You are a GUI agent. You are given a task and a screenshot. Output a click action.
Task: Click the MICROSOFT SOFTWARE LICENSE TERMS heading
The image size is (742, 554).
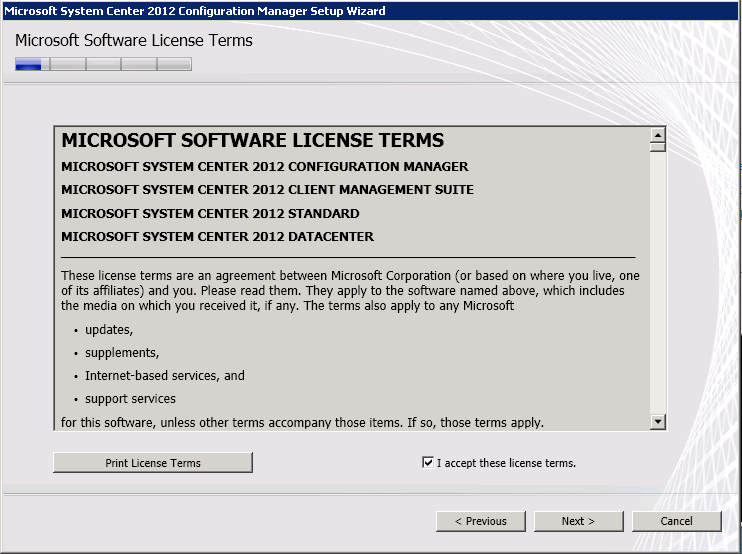253,140
